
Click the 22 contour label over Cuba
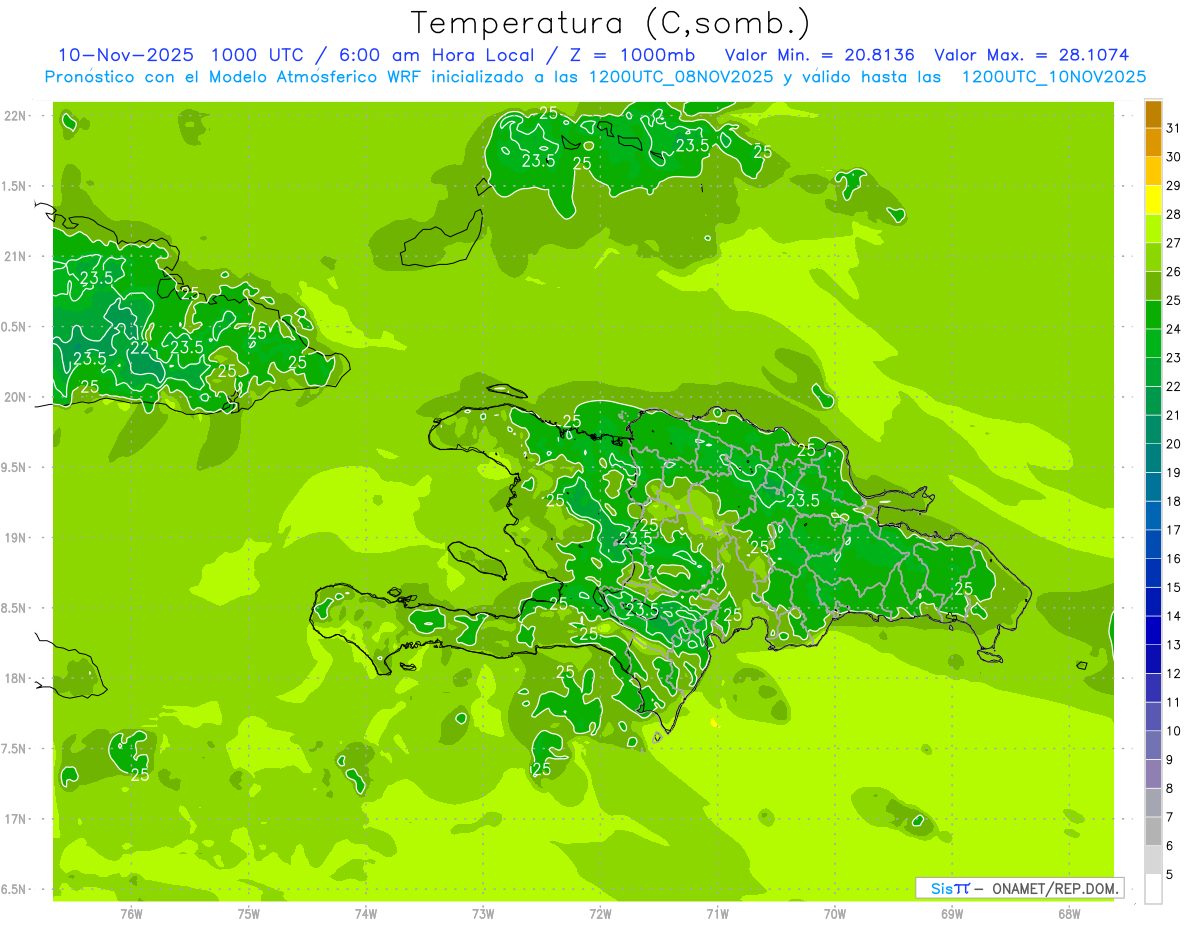[141, 347]
